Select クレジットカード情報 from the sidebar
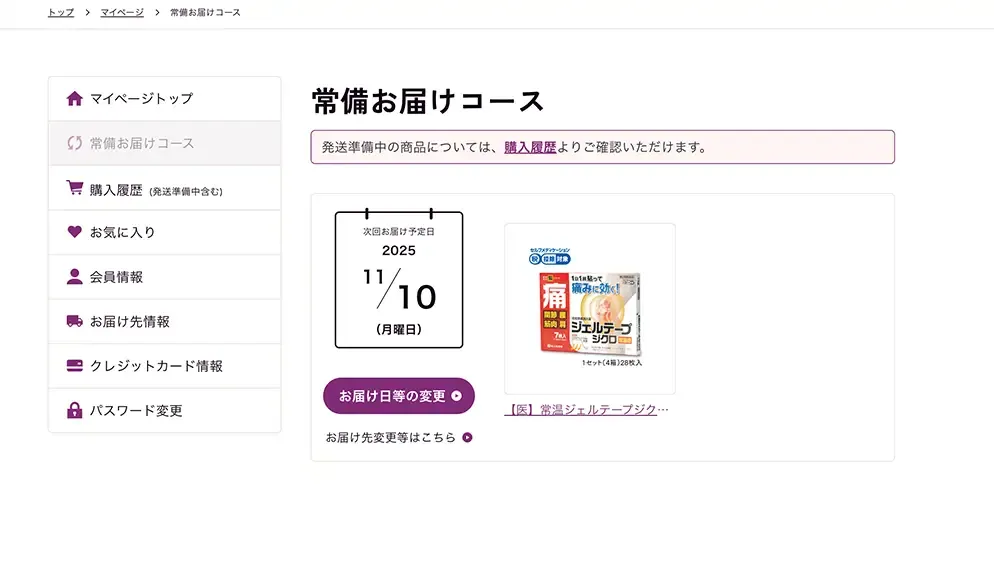The height and width of the screenshot is (566, 994). [164, 366]
